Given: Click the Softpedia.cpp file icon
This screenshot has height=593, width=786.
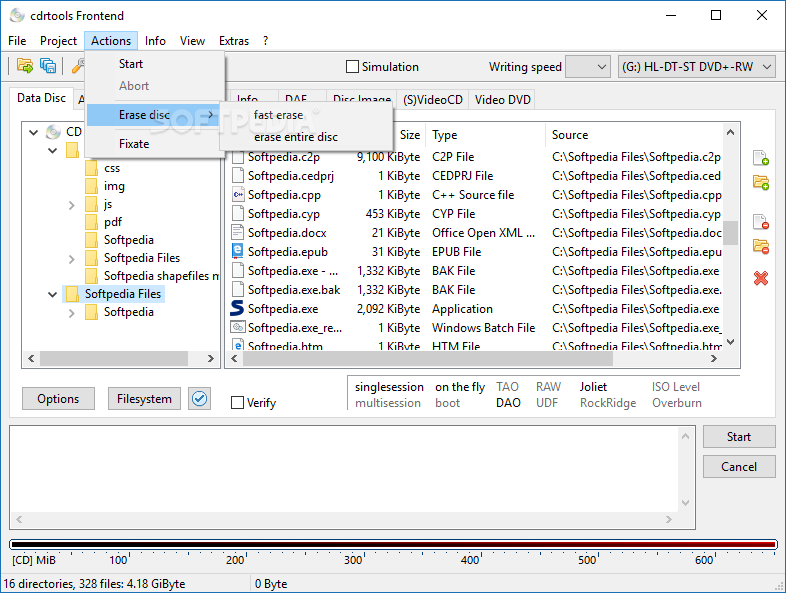Looking at the screenshot, I should tap(238, 194).
